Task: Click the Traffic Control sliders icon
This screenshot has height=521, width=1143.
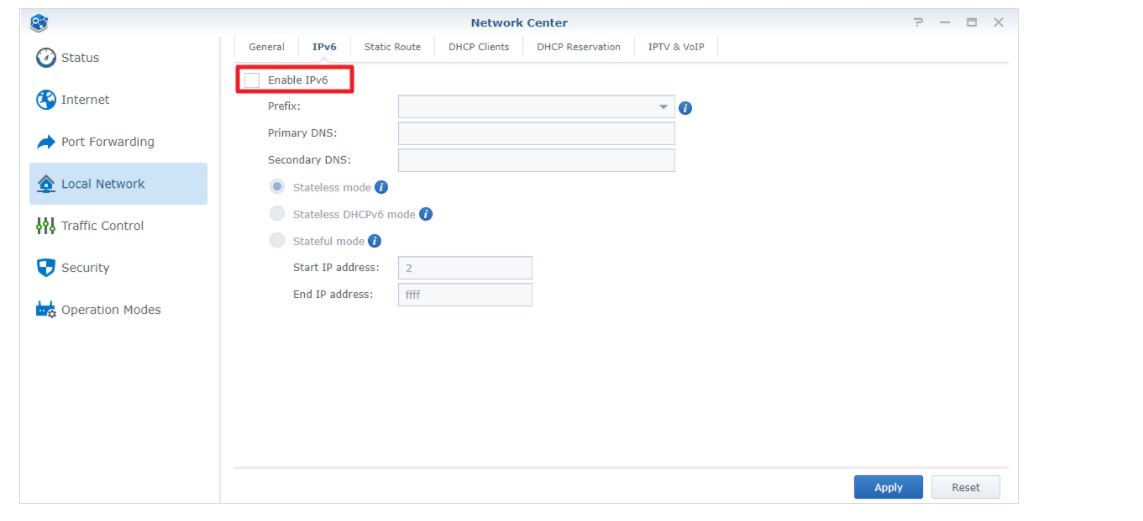Action: click(46, 226)
